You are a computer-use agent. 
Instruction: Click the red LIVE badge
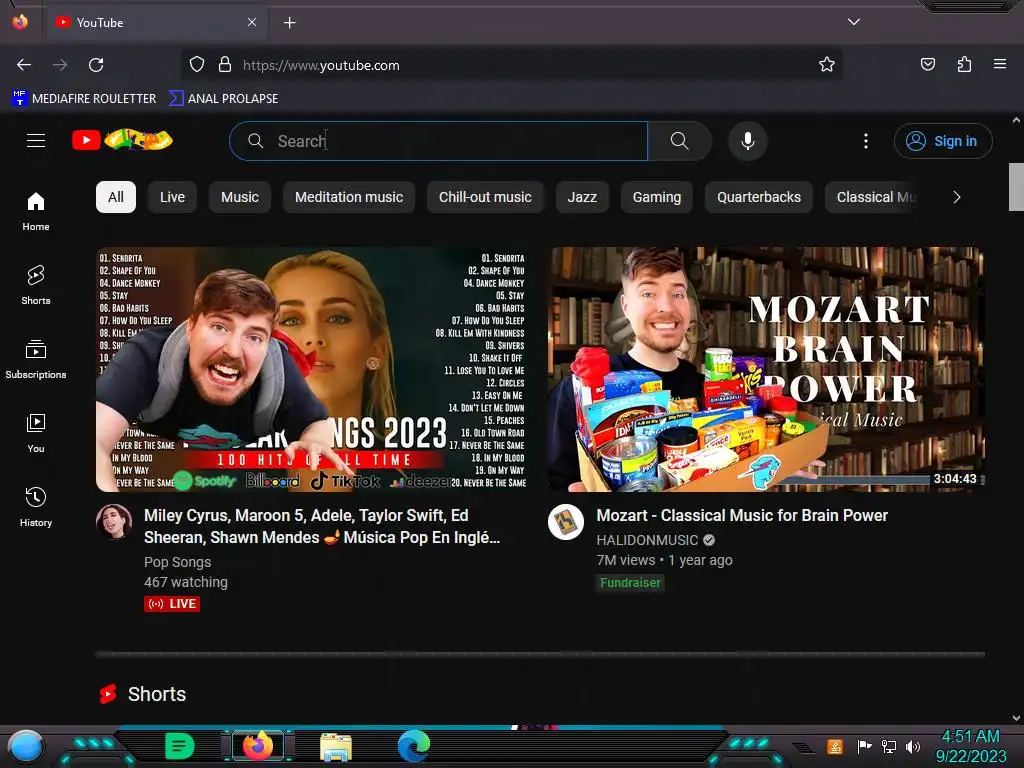pyautogui.click(x=172, y=604)
